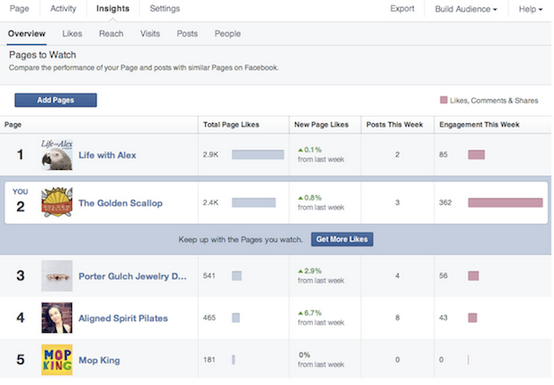Click The Golden Scallop engagement bar

click(x=505, y=202)
